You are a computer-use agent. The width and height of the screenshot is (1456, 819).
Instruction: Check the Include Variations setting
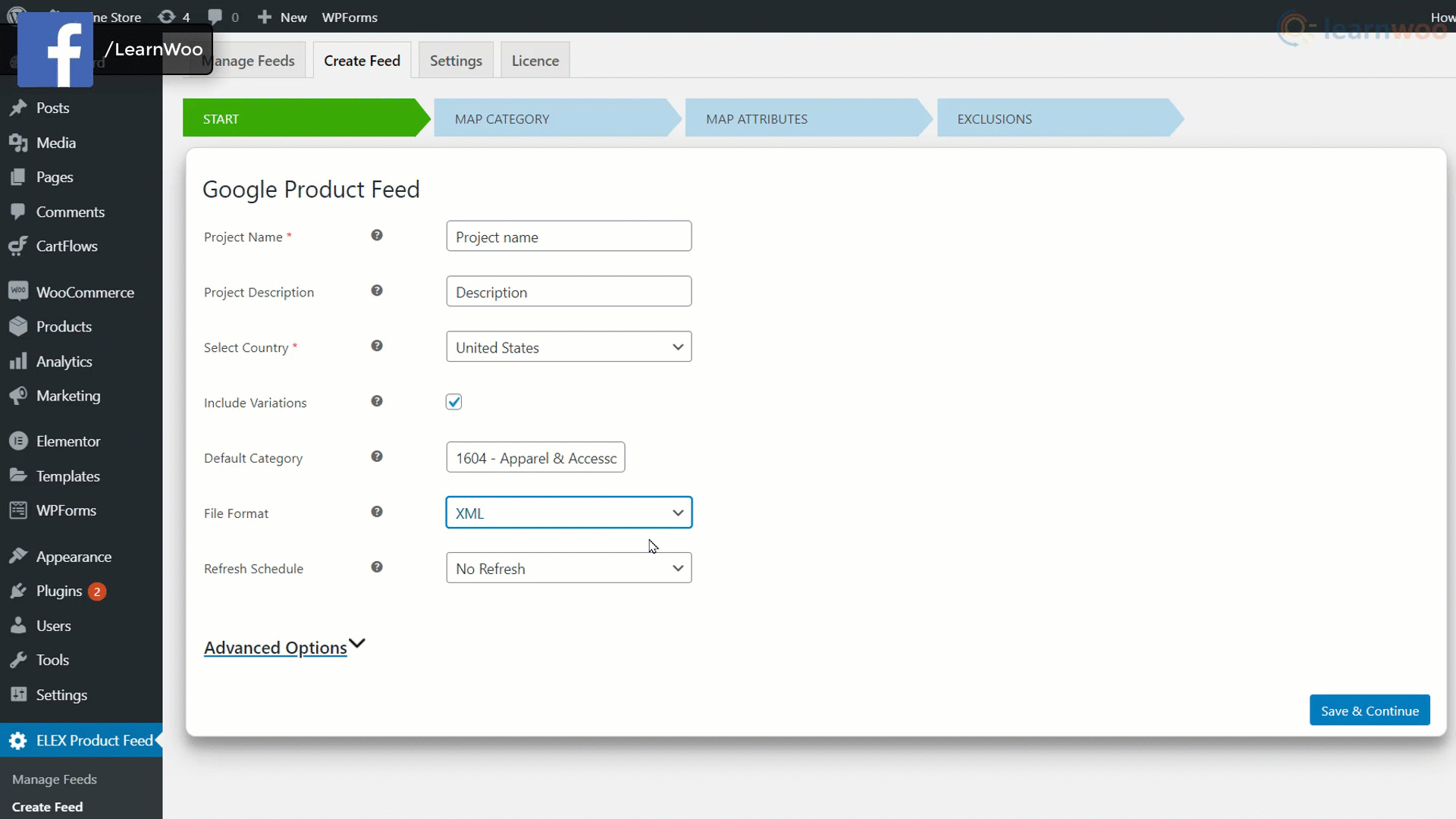(455, 402)
